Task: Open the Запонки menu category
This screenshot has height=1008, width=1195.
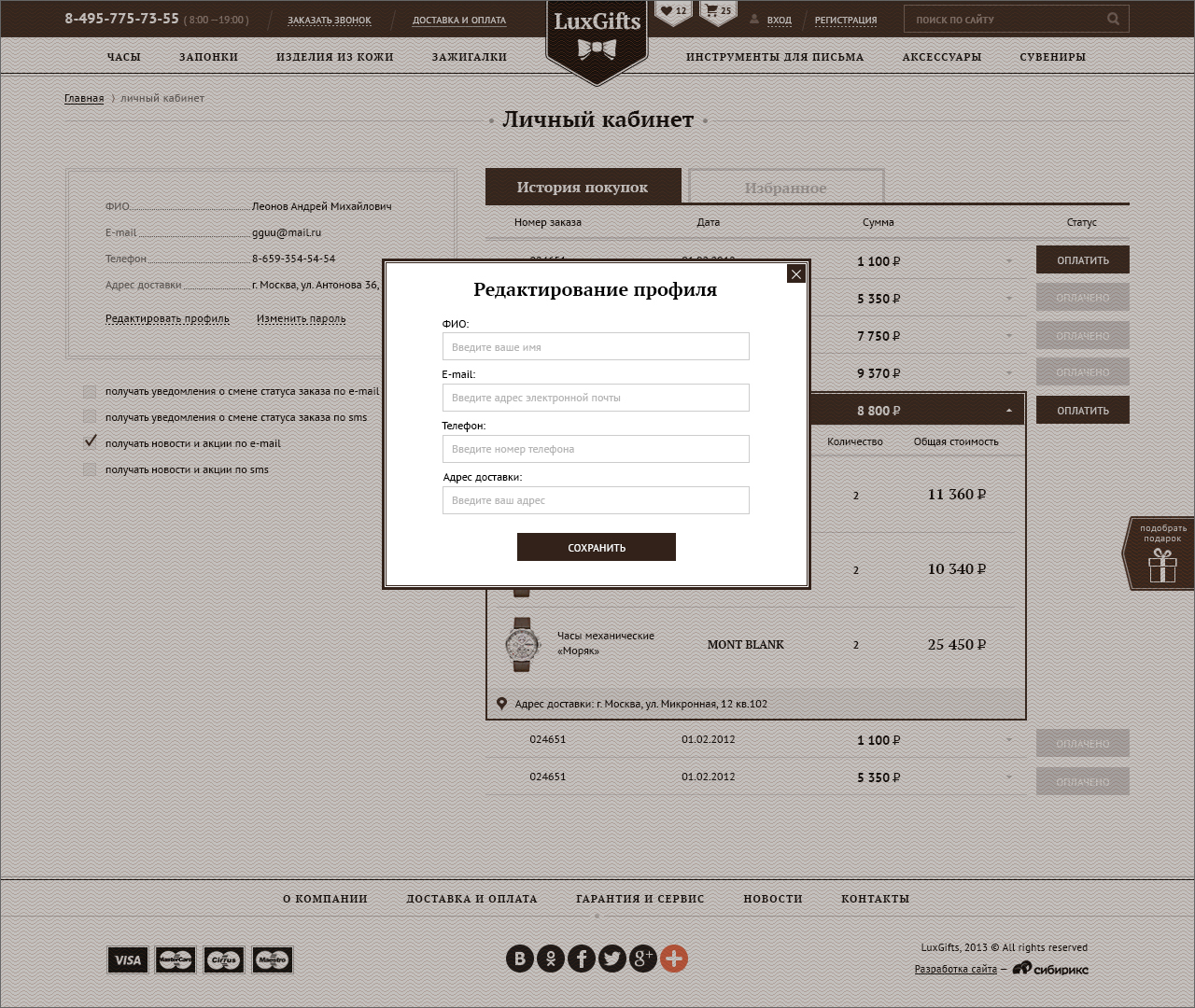Action: click(208, 57)
